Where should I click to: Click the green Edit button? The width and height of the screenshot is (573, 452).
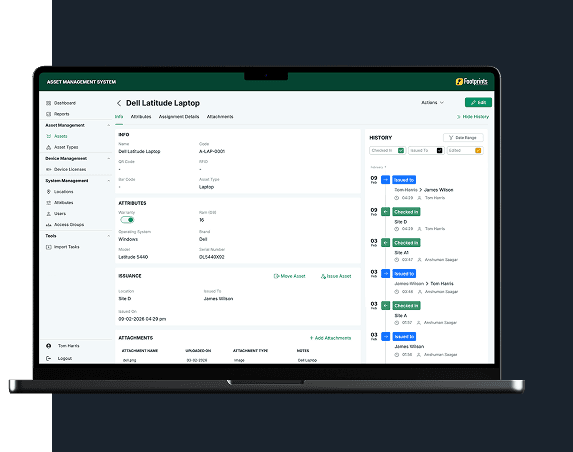point(478,102)
